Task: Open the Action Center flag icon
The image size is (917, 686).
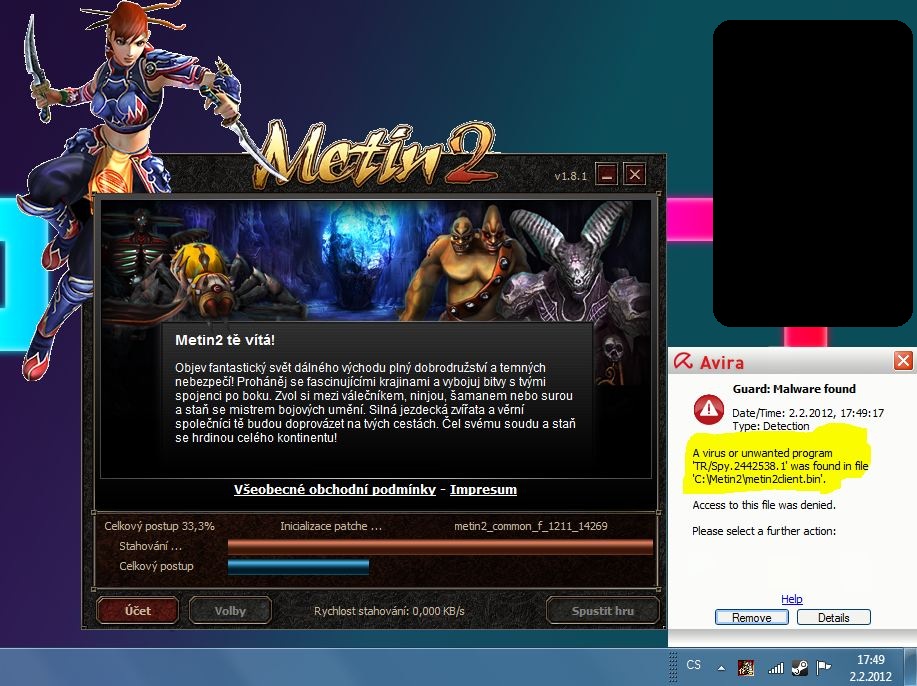Action: (823, 667)
